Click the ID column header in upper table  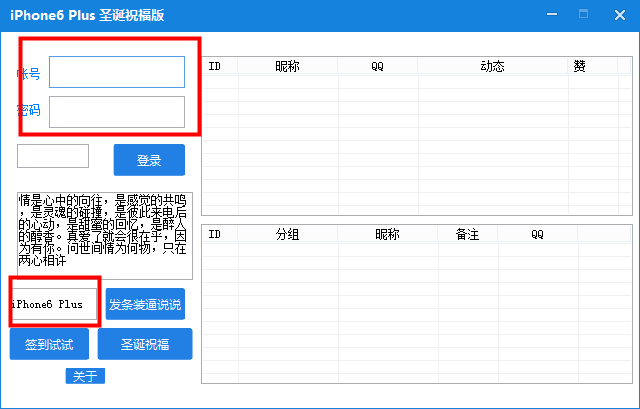coord(220,66)
